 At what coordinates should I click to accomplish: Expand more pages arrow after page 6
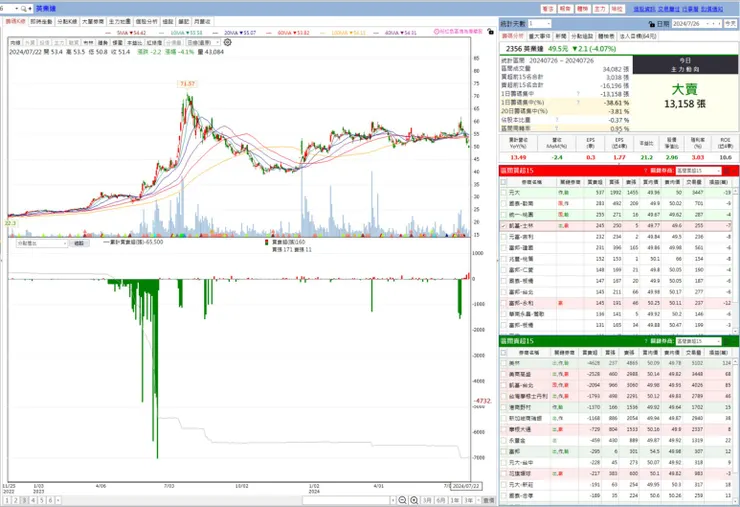point(58,500)
